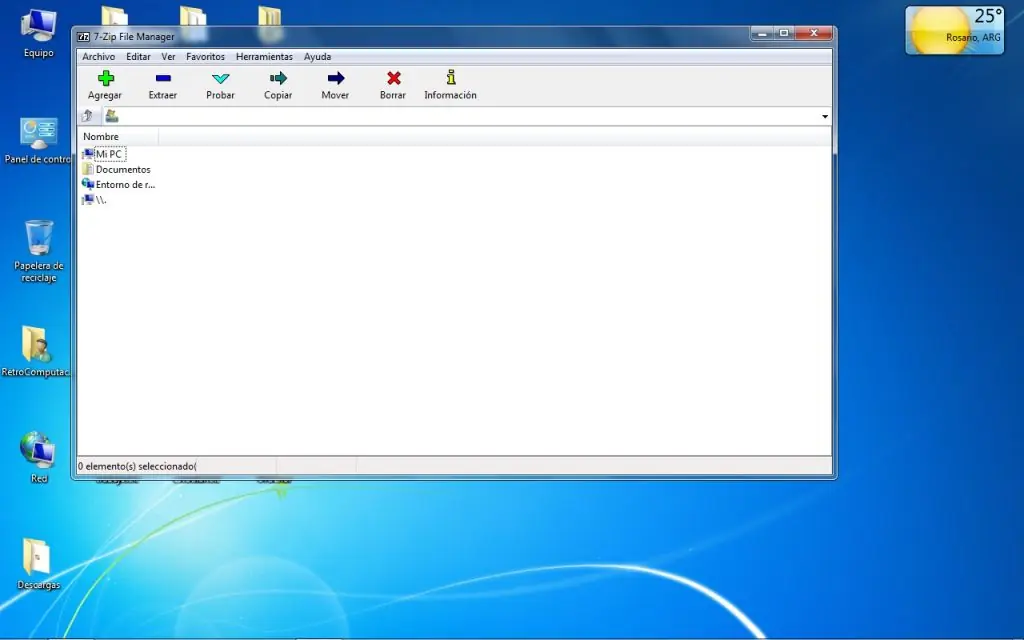The image size is (1024, 640).
Task: Click inside the address path field
Action: pyautogui.click(x=468, y=116)
